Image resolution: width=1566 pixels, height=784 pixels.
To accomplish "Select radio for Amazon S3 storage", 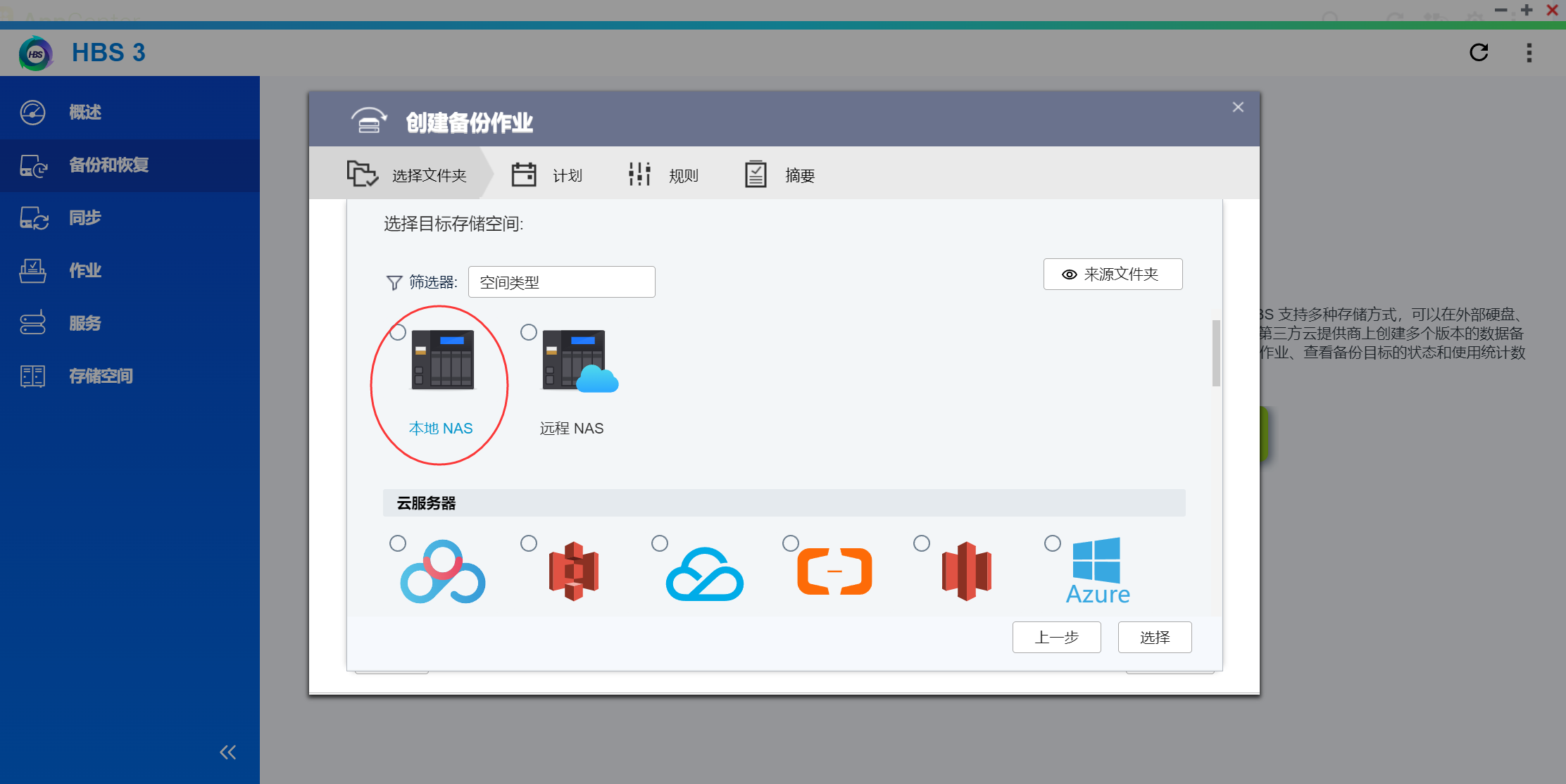I will (529, 543).
